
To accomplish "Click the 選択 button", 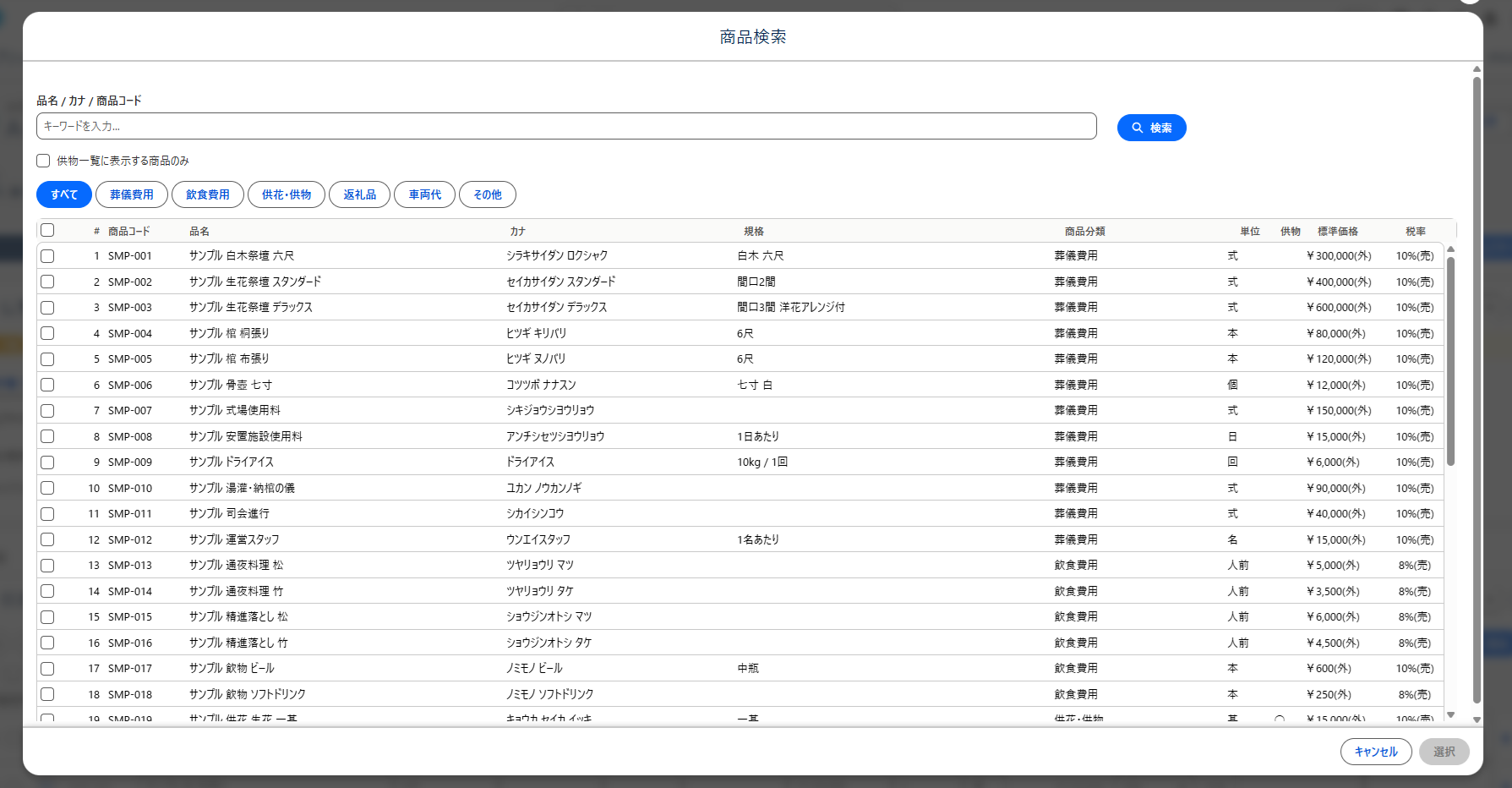I will [x=1444, y=752].
